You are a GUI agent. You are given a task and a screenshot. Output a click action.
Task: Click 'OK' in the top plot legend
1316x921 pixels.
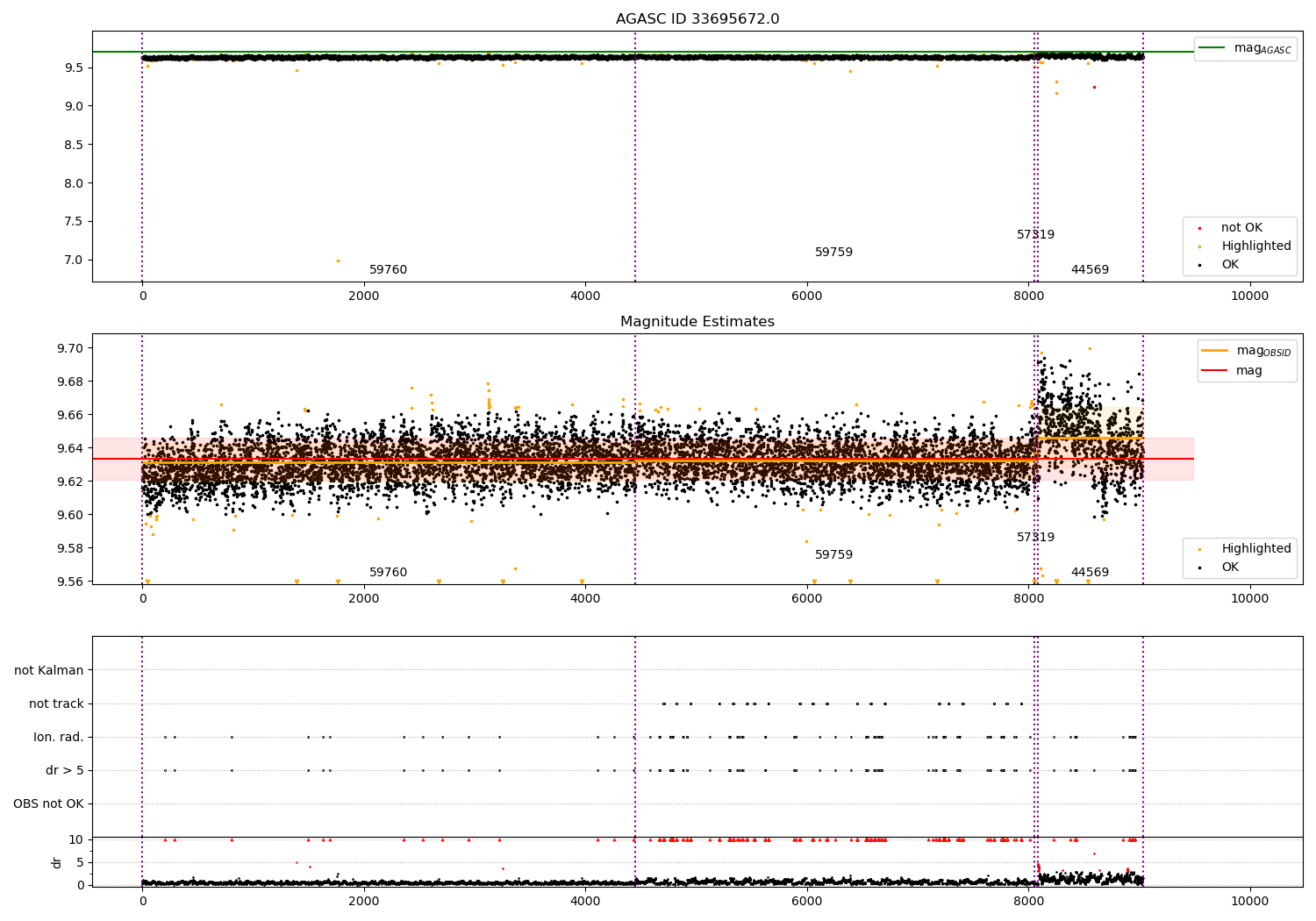coord(1230,265)
